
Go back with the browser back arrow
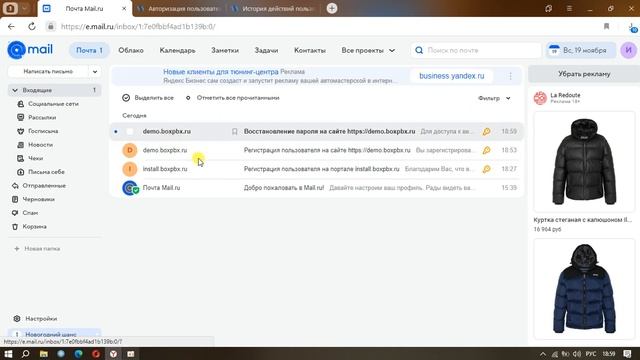[x=11, y=27]
